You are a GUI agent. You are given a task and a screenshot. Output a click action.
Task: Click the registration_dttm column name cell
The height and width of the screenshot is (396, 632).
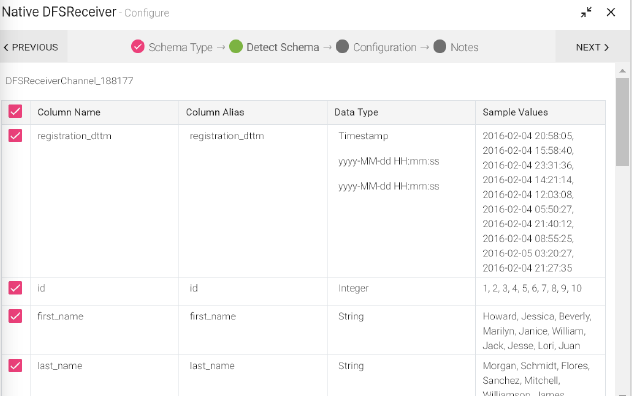[74, 136]
